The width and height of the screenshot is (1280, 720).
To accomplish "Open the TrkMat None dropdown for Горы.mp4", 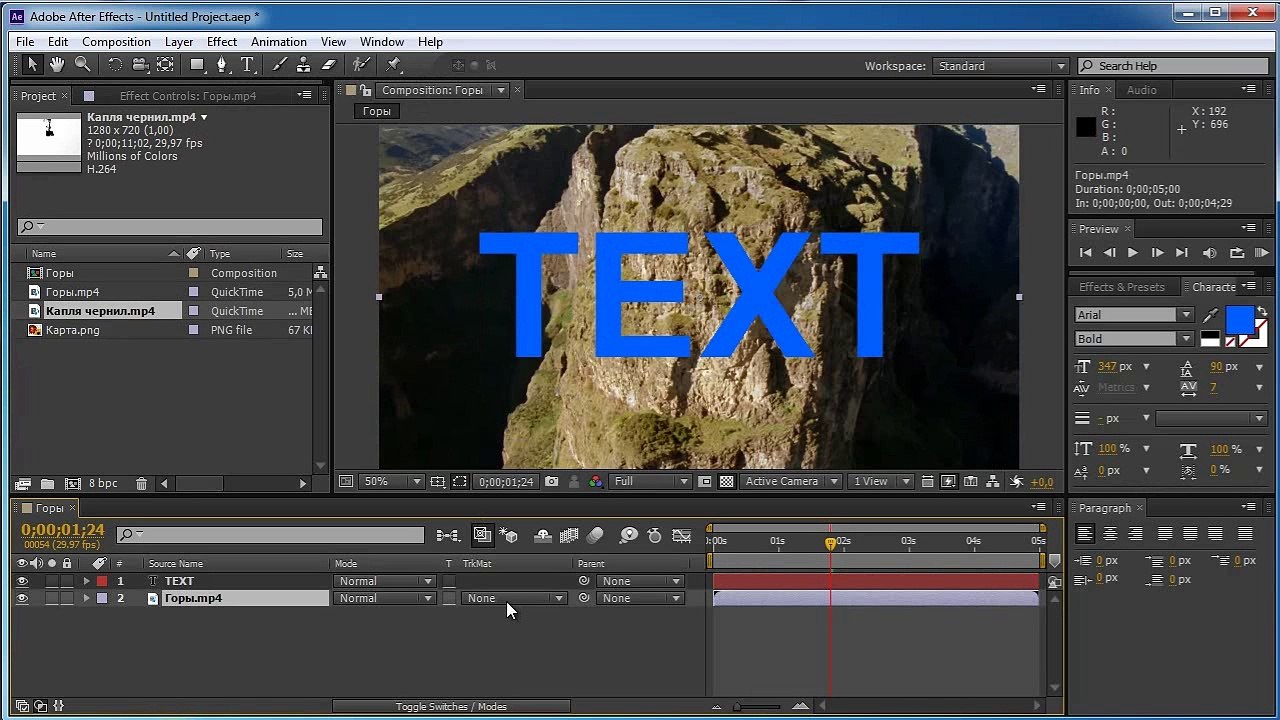I will pos(515,598).
